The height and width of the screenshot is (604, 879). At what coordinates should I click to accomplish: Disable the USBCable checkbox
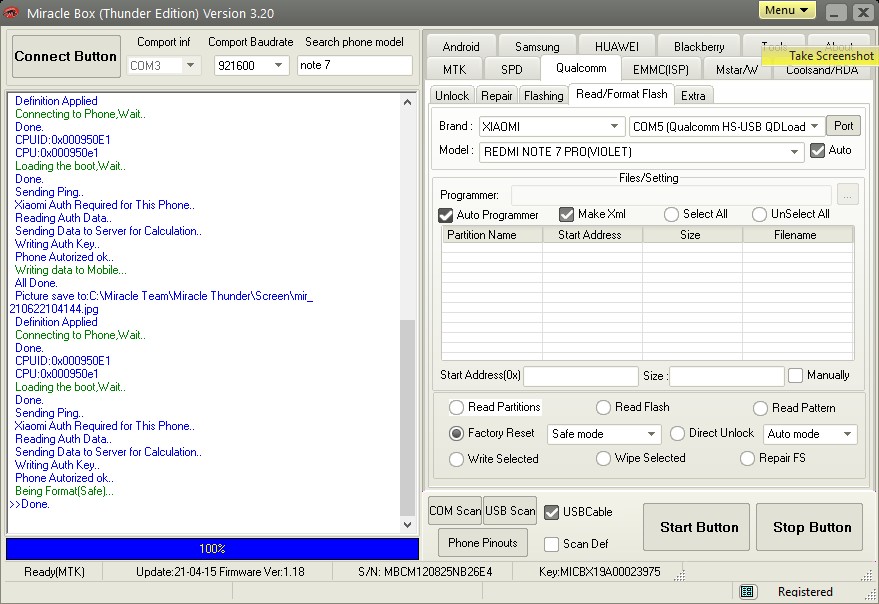click(552, 512)
